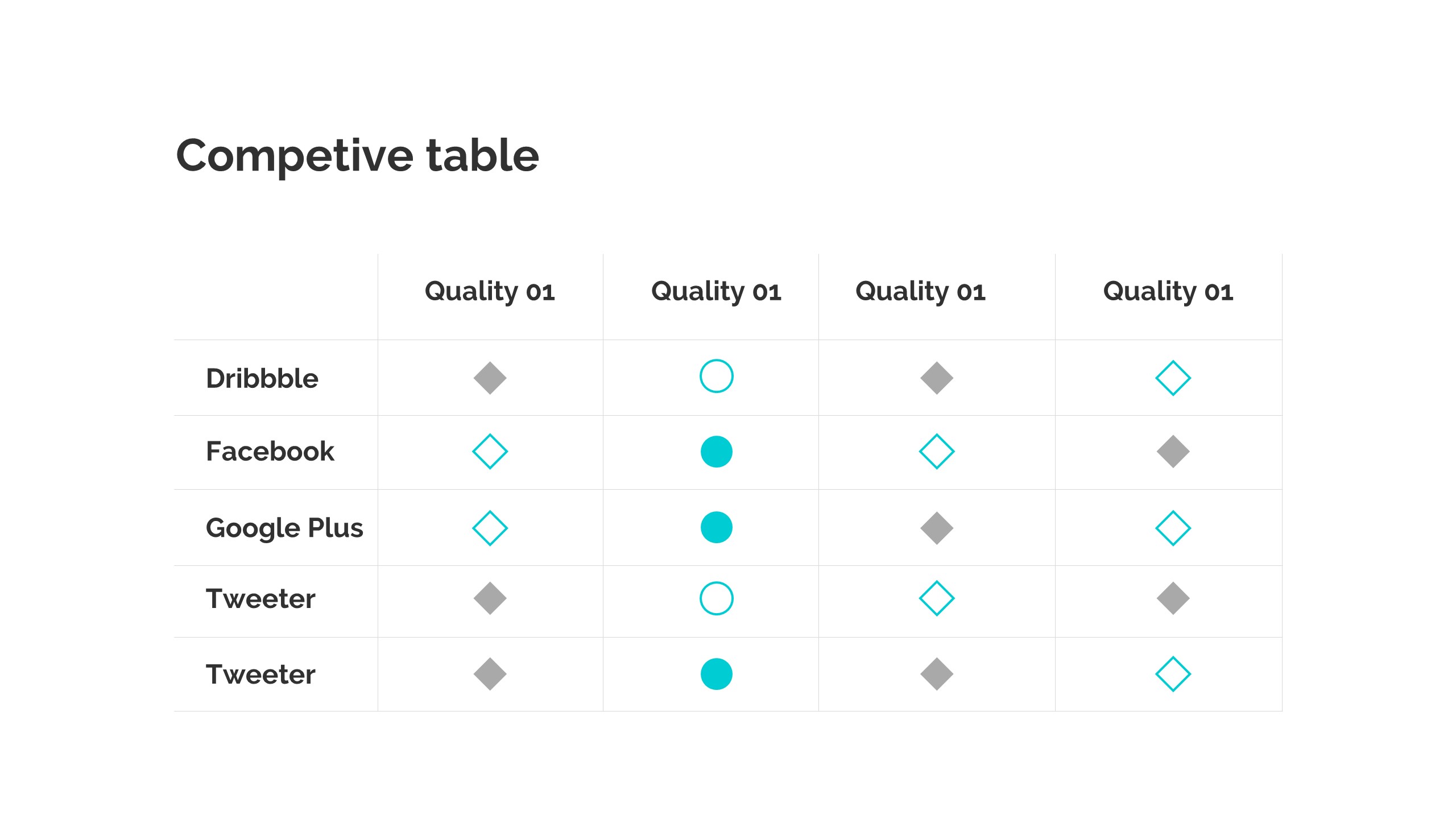Click the "Competive table" slide title
The image size is (1456, 819).
click(x=357, y=155)
